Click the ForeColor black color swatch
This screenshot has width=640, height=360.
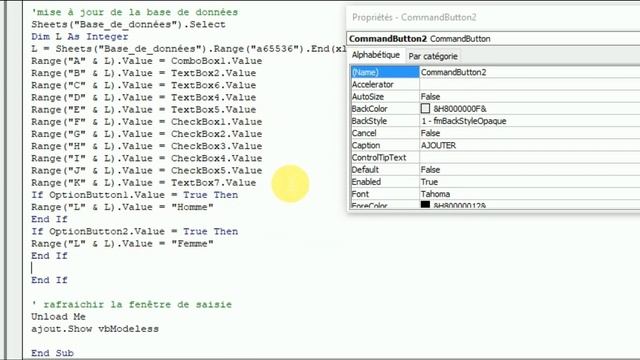click(x=425, y=204)
